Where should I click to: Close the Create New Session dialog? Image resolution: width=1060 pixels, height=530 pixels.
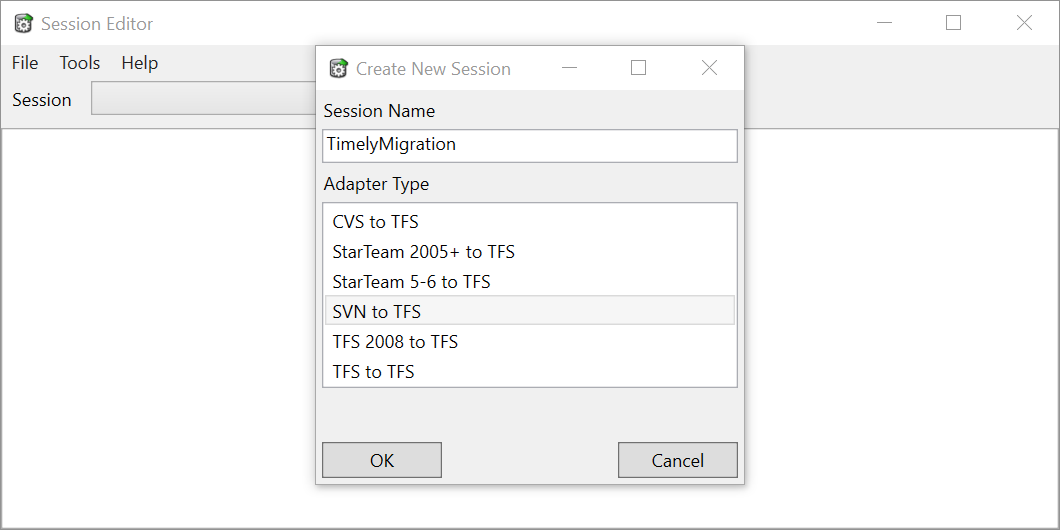coord(709,68)
